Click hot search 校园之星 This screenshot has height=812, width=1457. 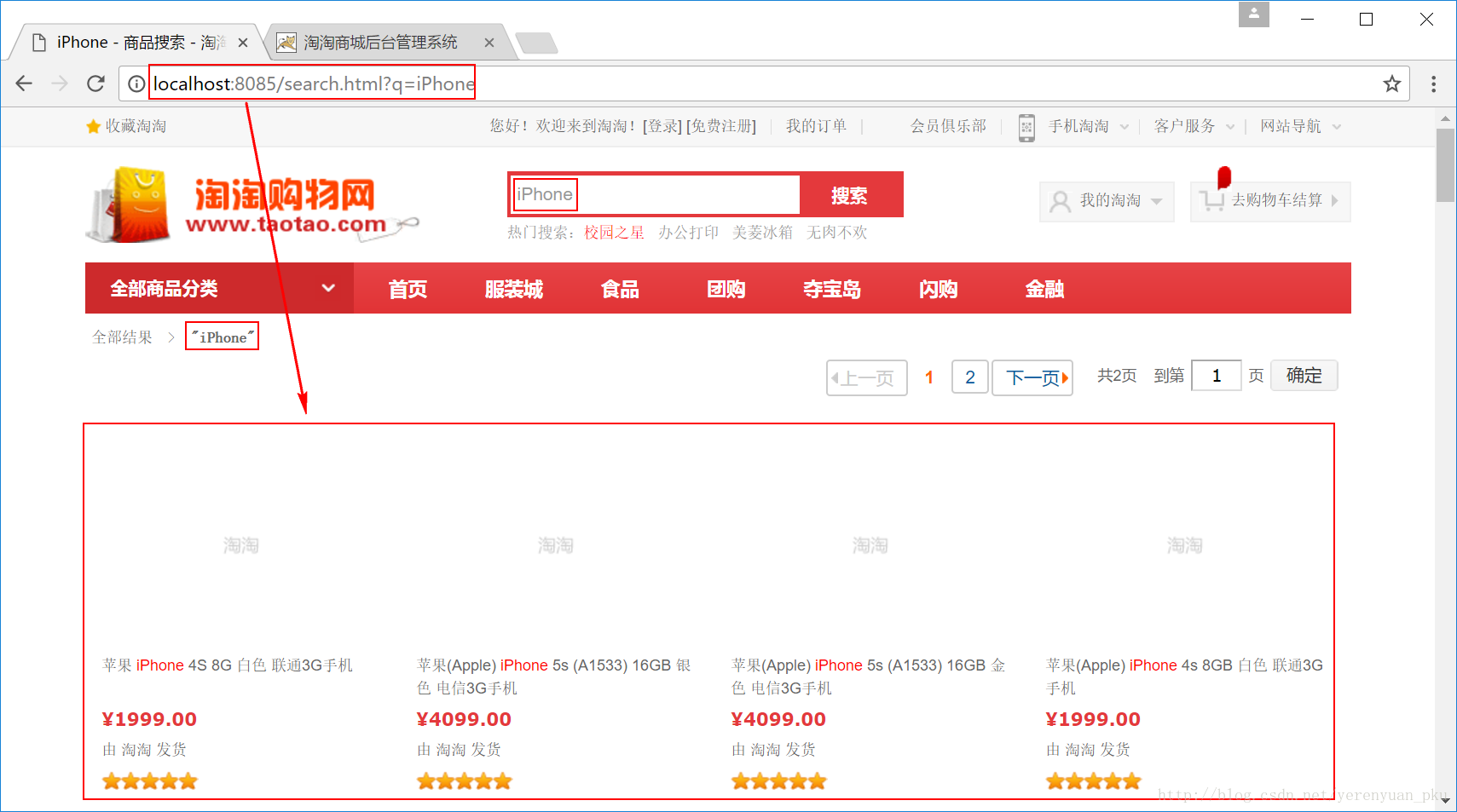pyautogui.click(x=614, y=233)
